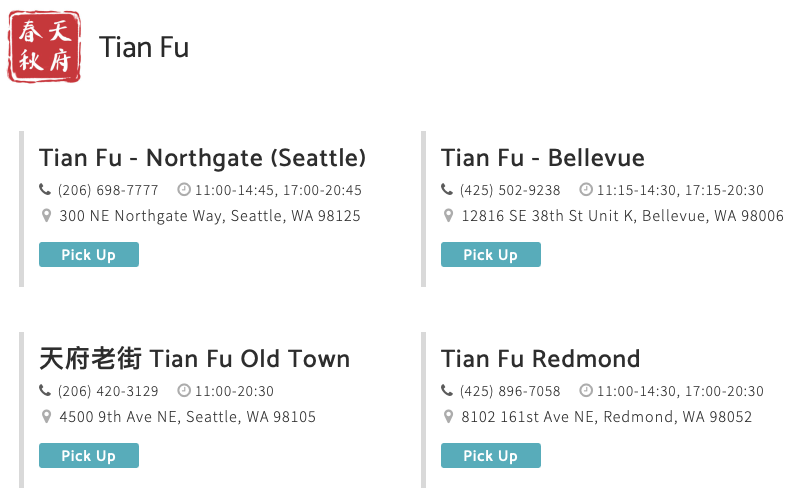
Task: Open the Tian Fu Redmond heading
Action: point(540,359)
